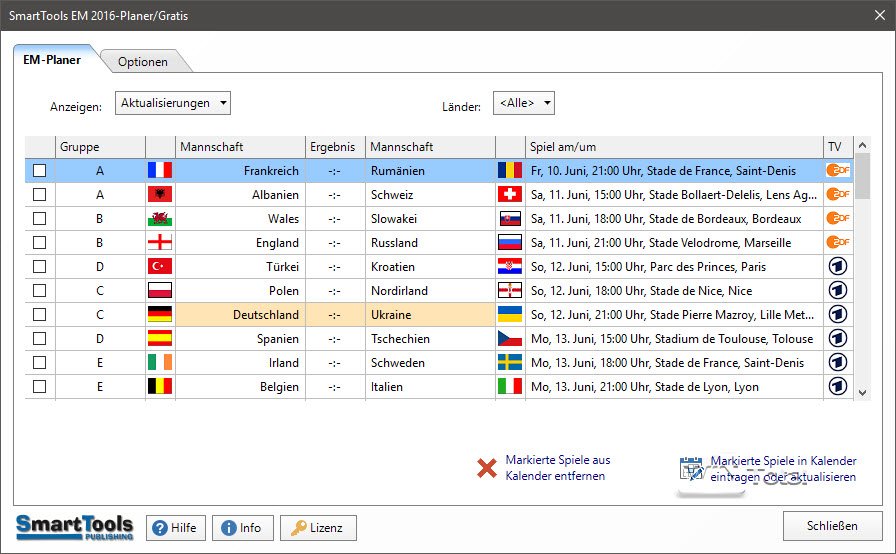Expand the Länder filter dropdown
The width and height of the screenshot is (896, 554).
tap(524, 103)
